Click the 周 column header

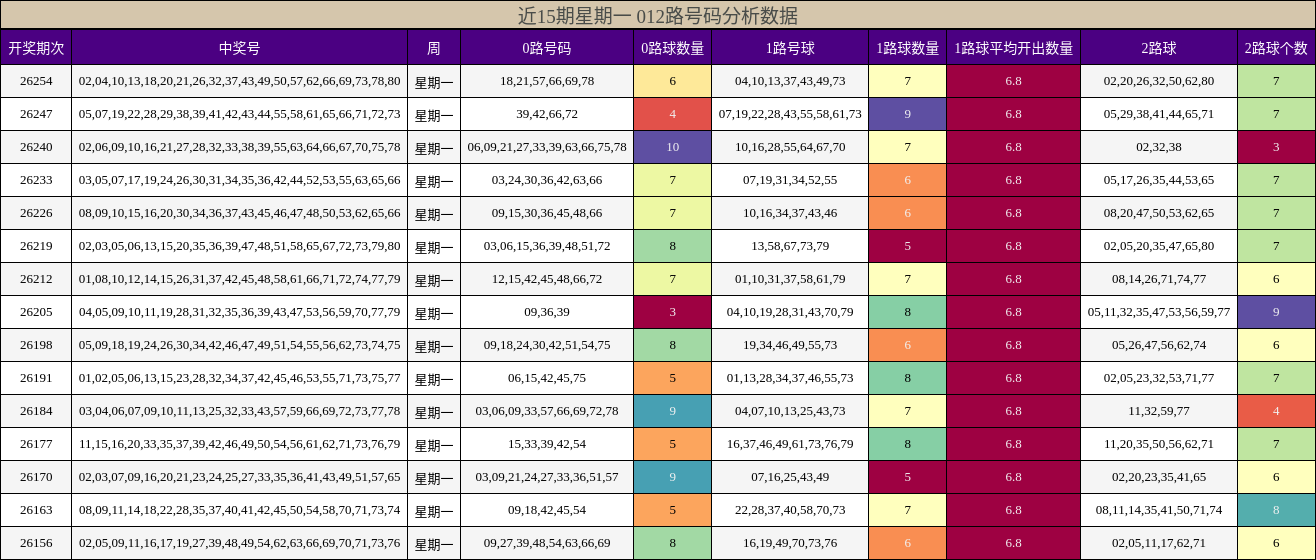point(434,48)
